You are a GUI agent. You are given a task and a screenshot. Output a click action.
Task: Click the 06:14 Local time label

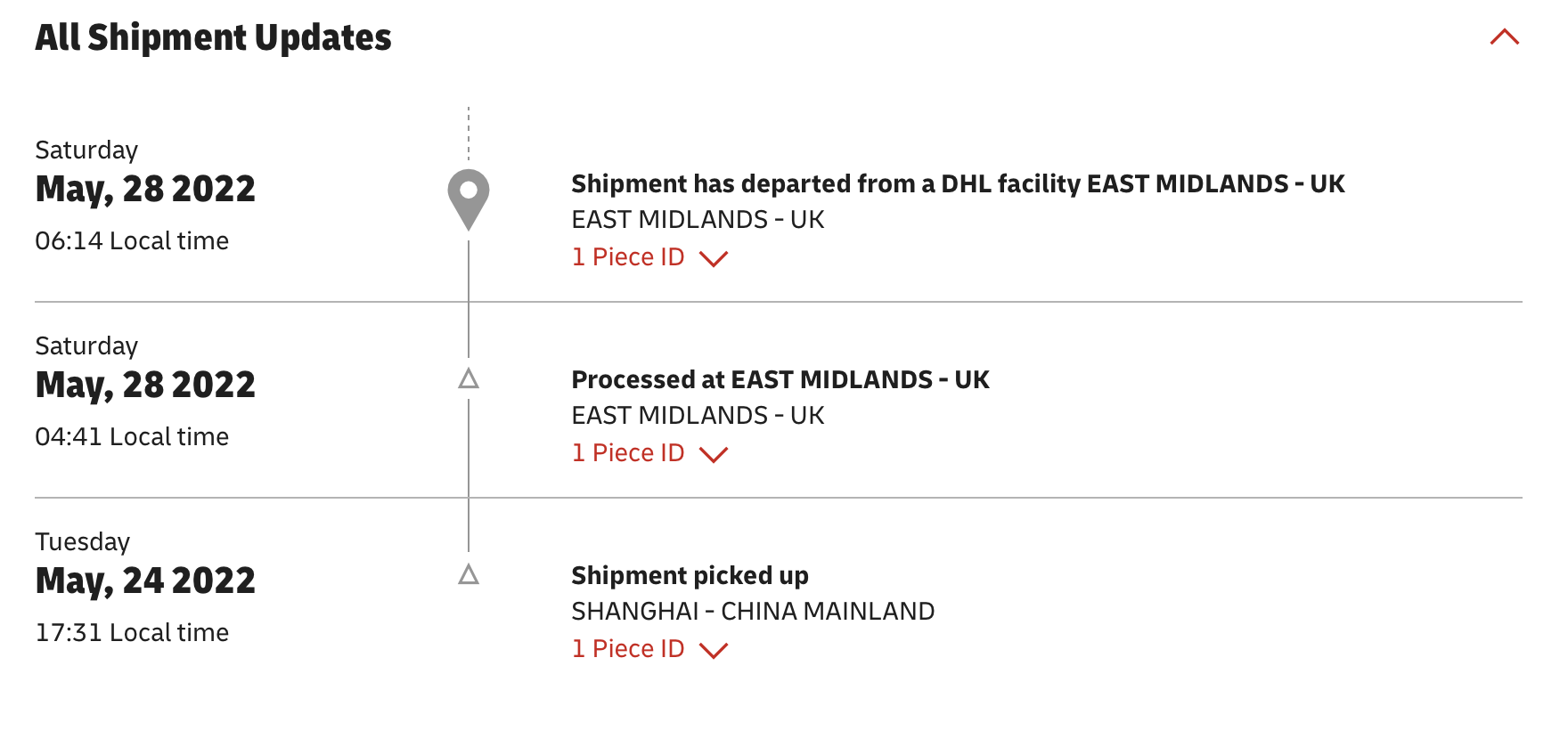pyautogui.click(x=132, y=240)
